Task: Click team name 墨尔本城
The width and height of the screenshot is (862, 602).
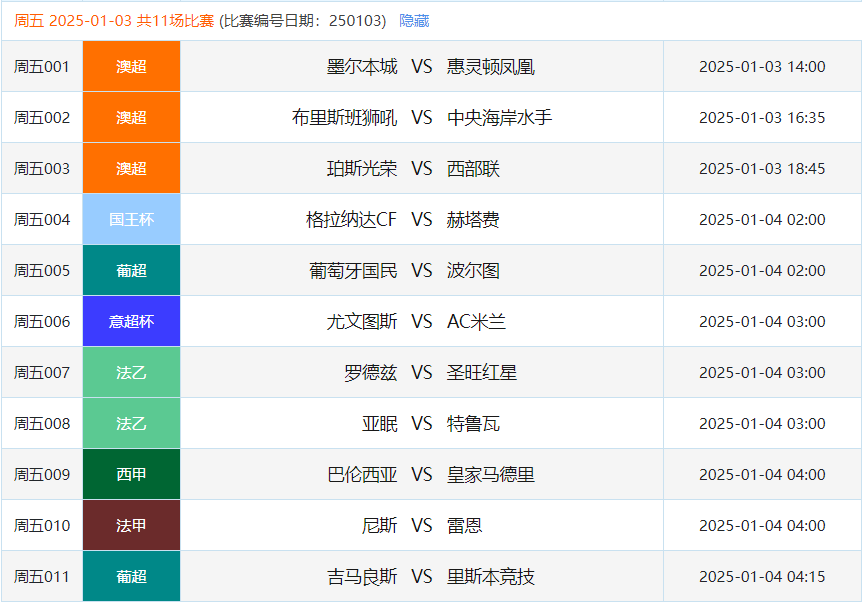Action: [362, 67]
